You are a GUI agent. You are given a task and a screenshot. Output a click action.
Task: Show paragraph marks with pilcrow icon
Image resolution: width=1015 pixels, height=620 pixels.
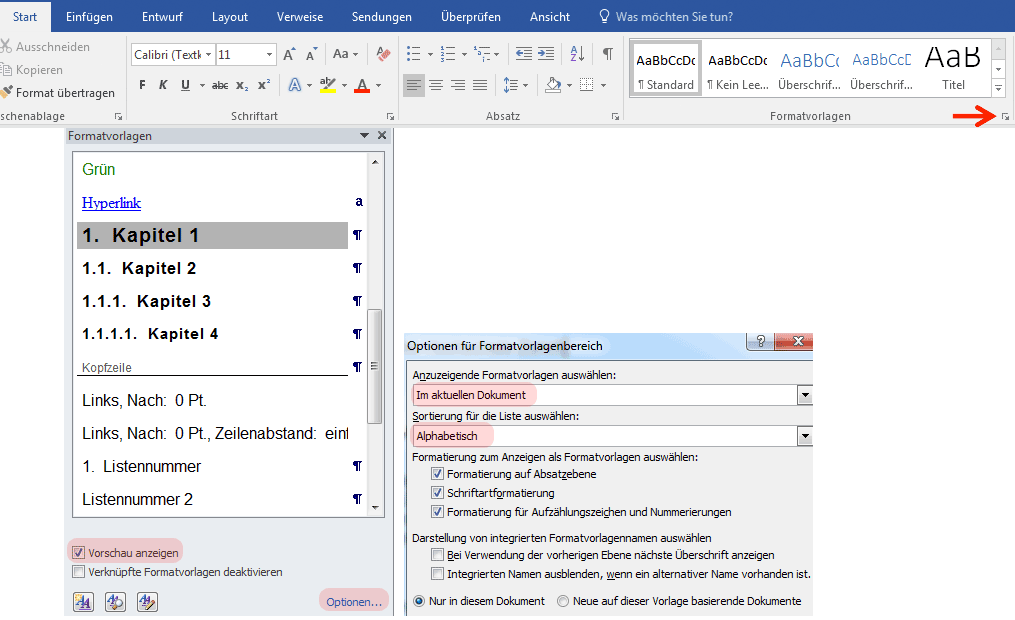point(607,54)
